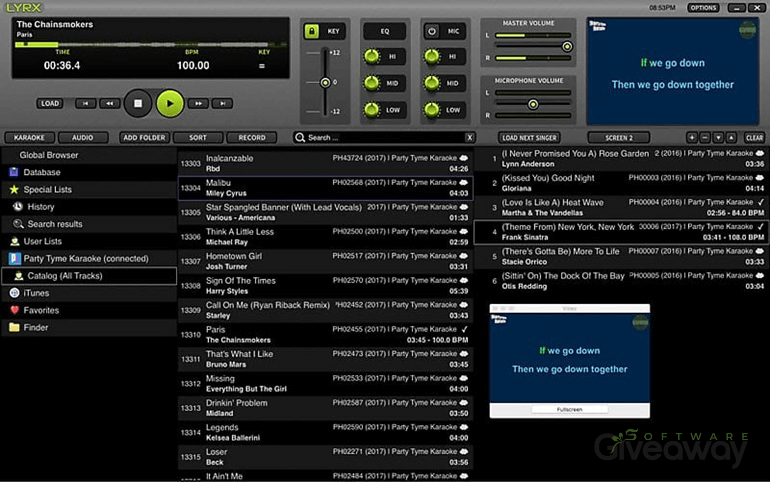
Task: Switch to the Audio tab
Action: 83,137
